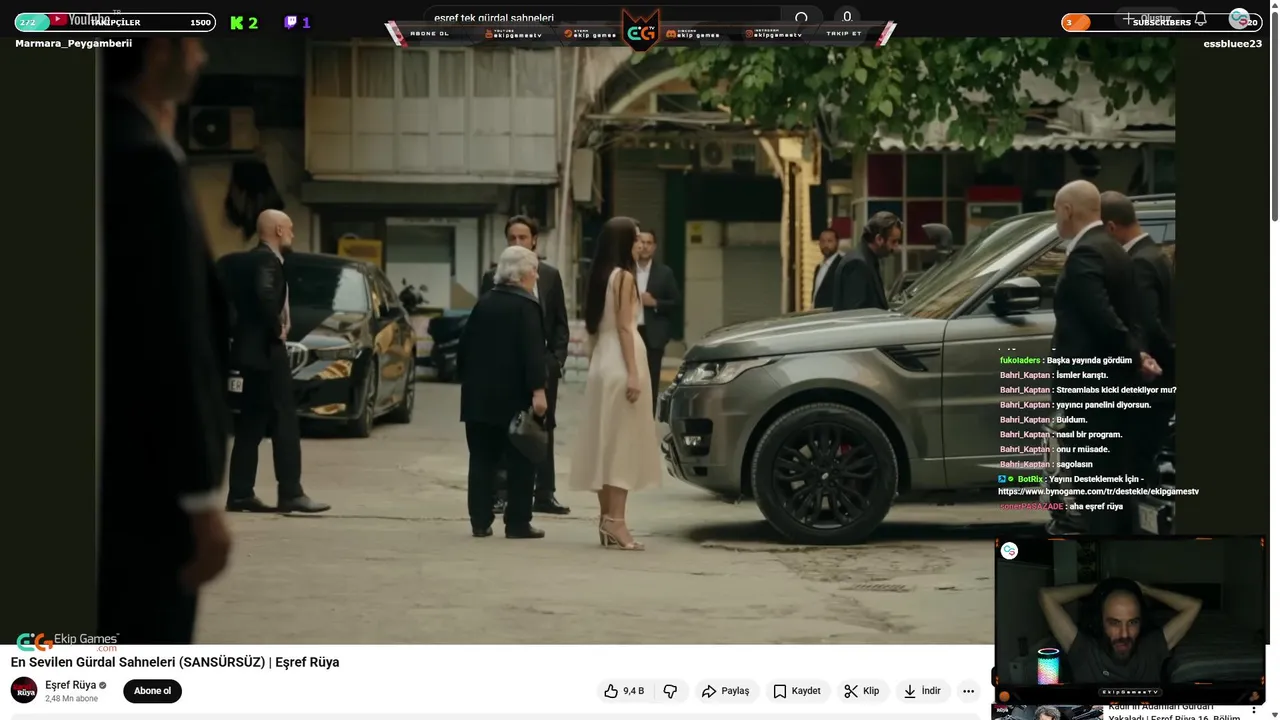Share the video with Paylaş
Viewport: 1280px width, 720px height.
click(x=725, y=691)
